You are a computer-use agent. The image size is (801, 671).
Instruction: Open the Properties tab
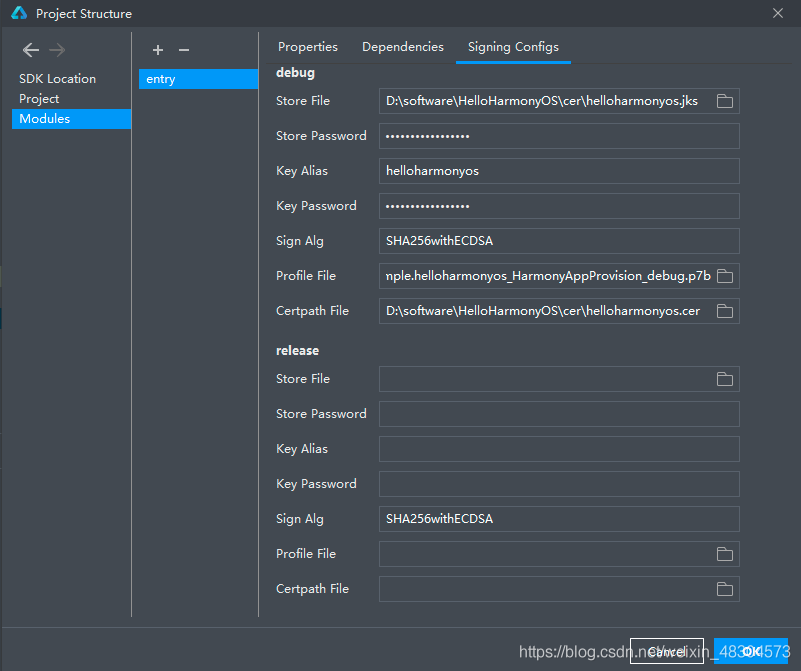pos(308,47)
